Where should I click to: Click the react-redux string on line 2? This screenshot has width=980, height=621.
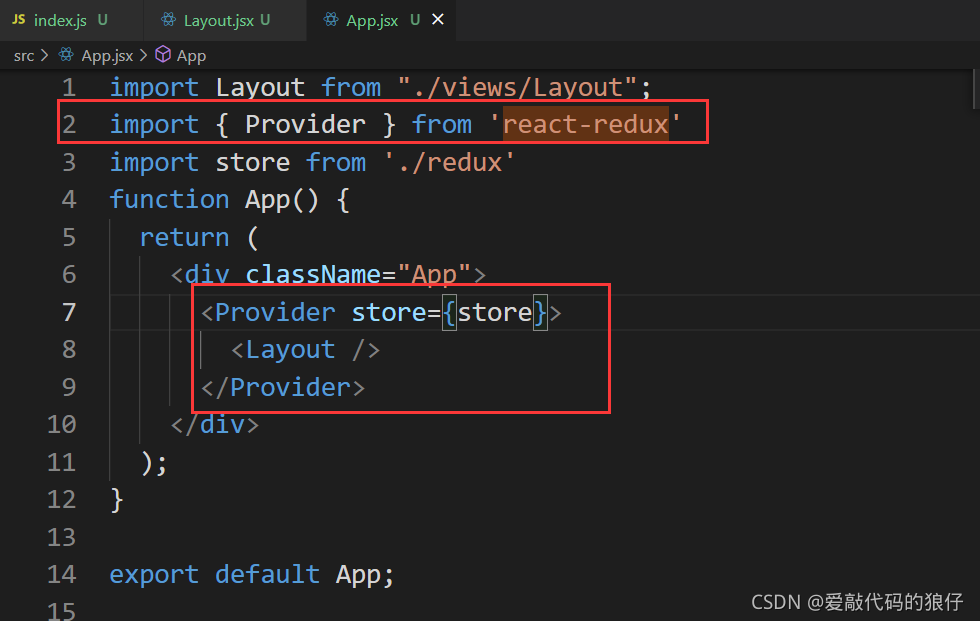coord(585,124)
